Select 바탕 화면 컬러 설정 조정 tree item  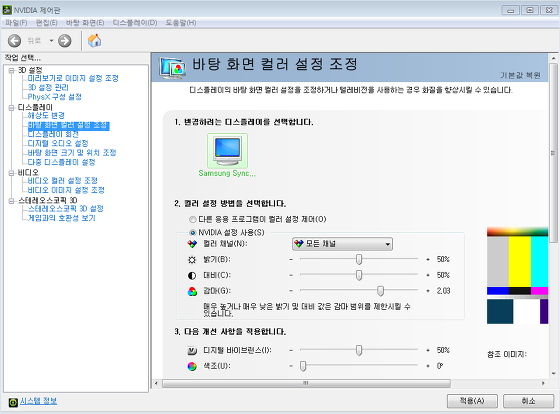pyautogui.click(x=68, y=125)
